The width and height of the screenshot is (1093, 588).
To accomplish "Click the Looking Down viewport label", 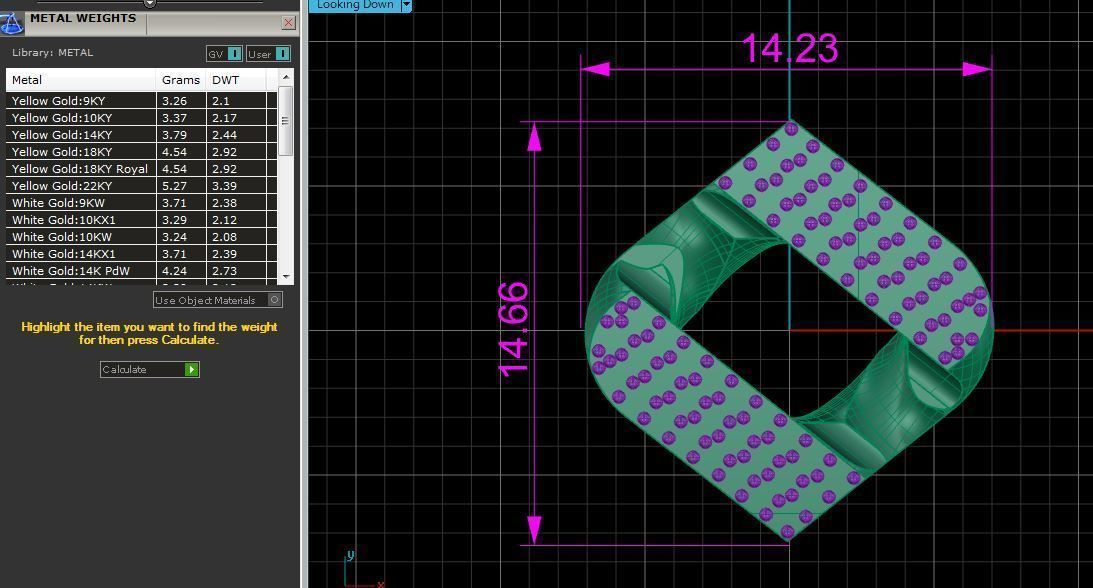I will coord(355,5).
